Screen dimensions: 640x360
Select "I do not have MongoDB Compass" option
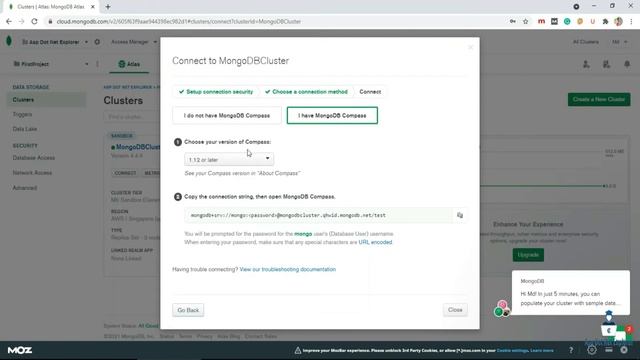point(227,116)
